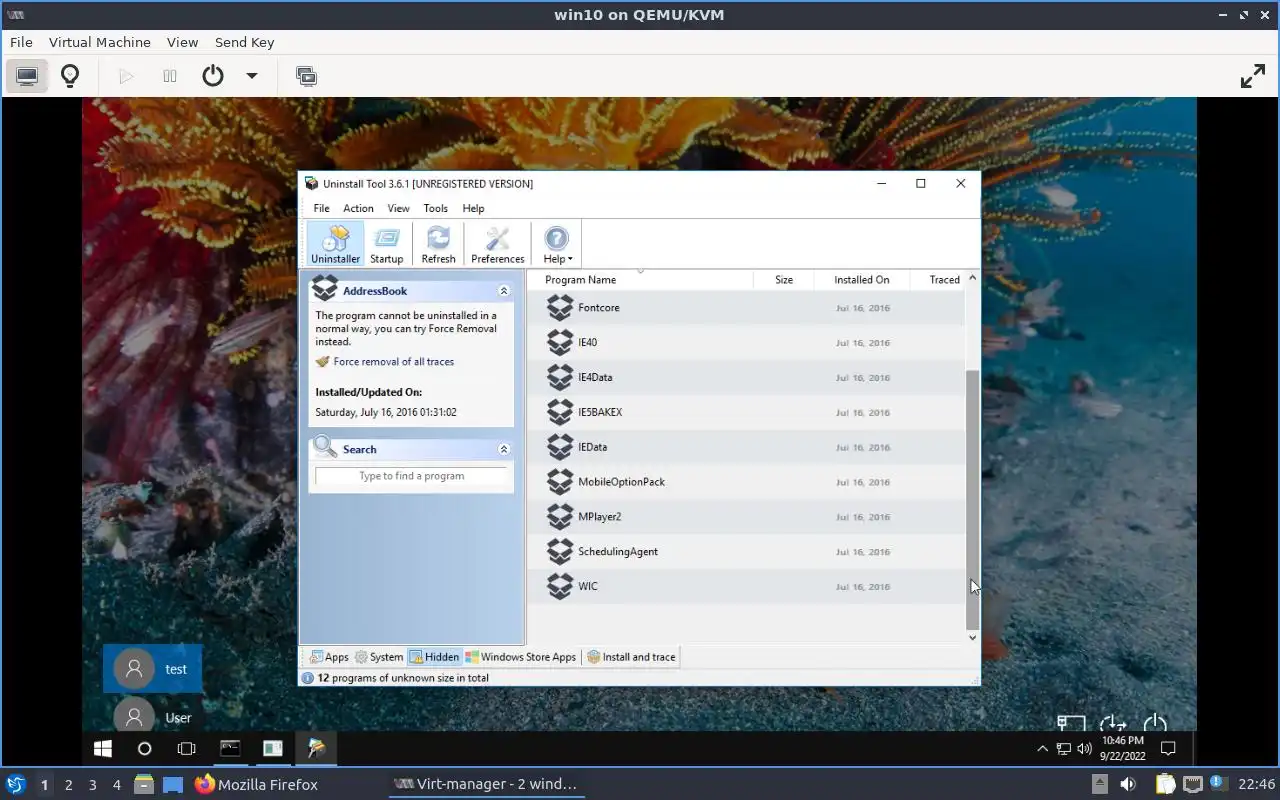Select the test user account
This screenshot has height=800, width=1280.
[153, 669]
